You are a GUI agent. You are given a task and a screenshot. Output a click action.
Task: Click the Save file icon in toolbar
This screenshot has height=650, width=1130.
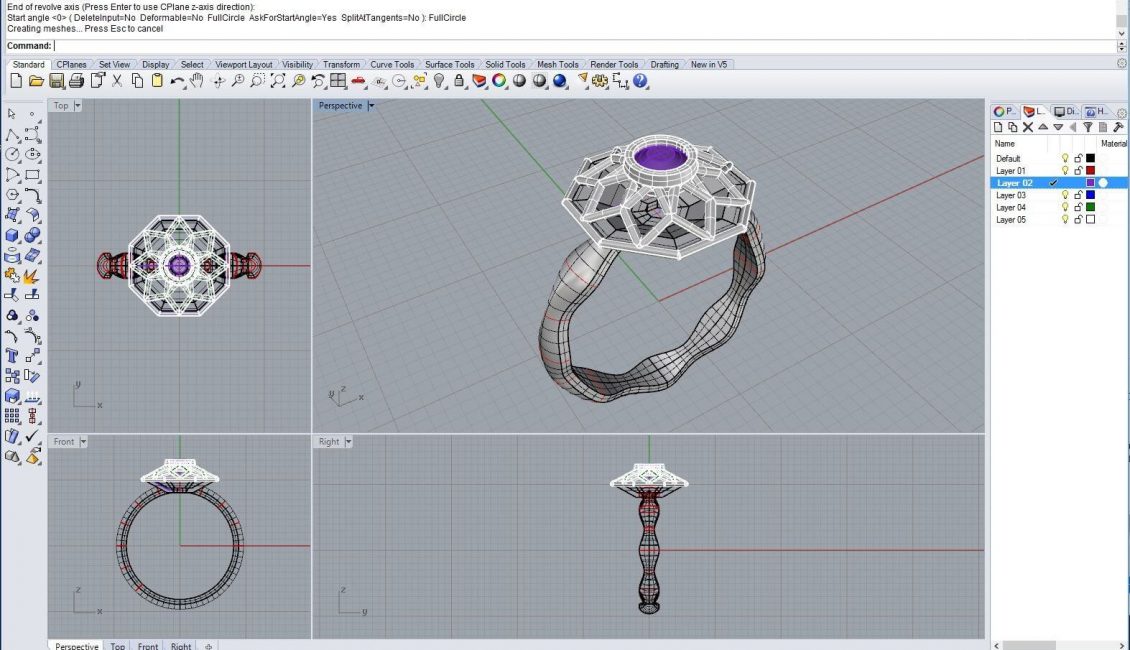pos(57,81)
